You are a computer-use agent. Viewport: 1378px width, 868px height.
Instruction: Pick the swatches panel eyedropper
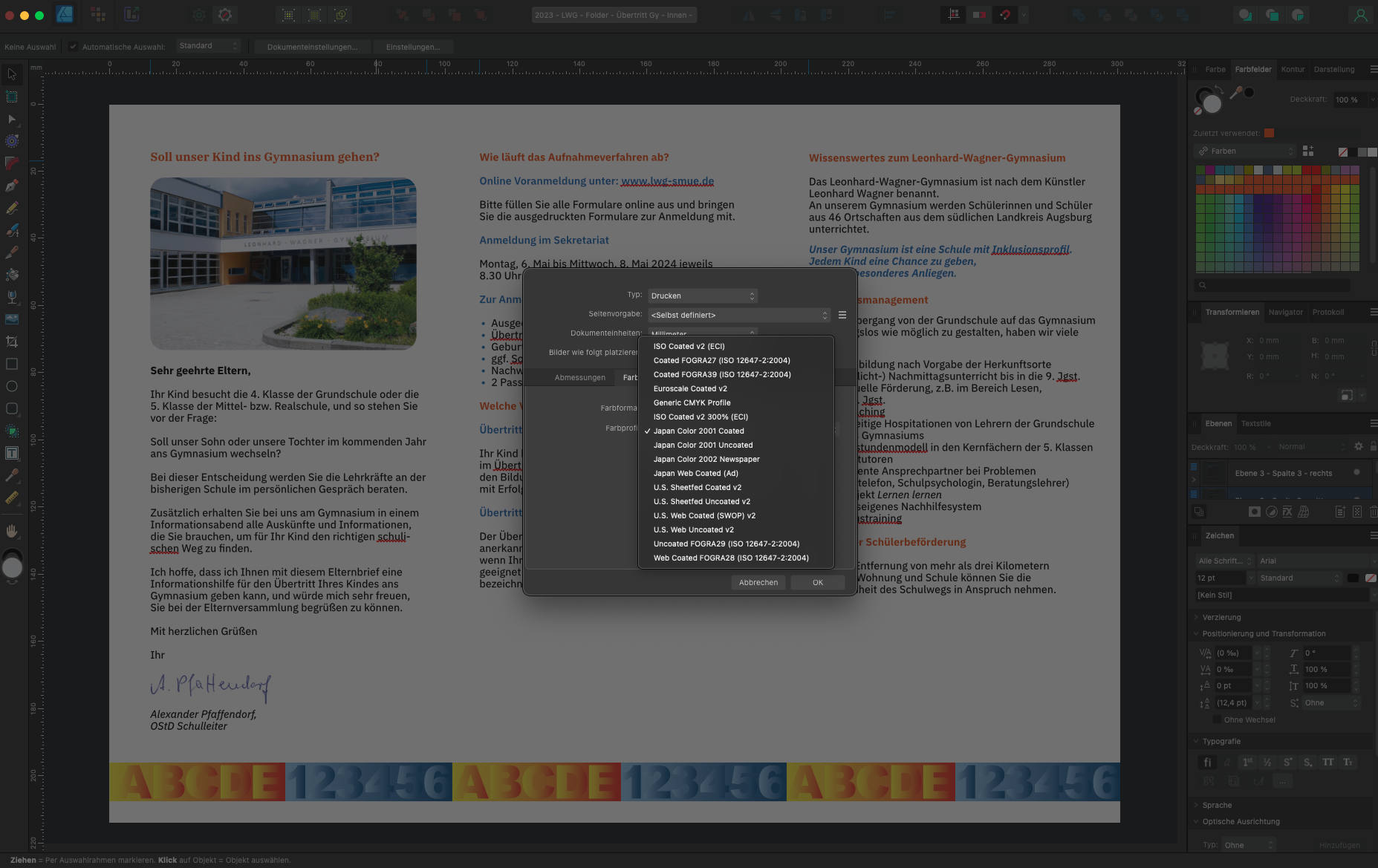pyautogui.click(x=1236, y=92)
